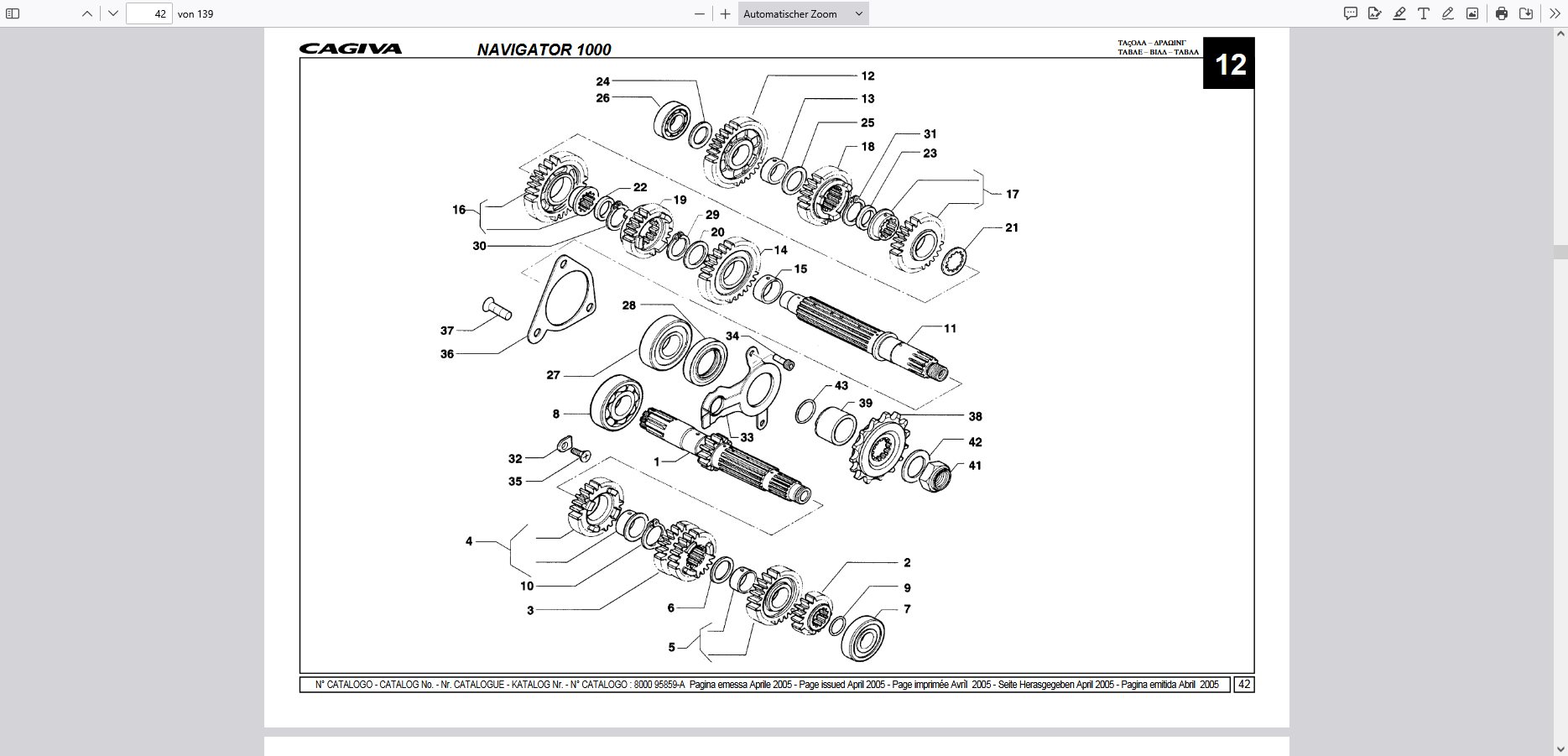This screenshot has width=1568, height=756.
Task: Go to the next page
Action: pyautogui.click(x=113, y=13)
